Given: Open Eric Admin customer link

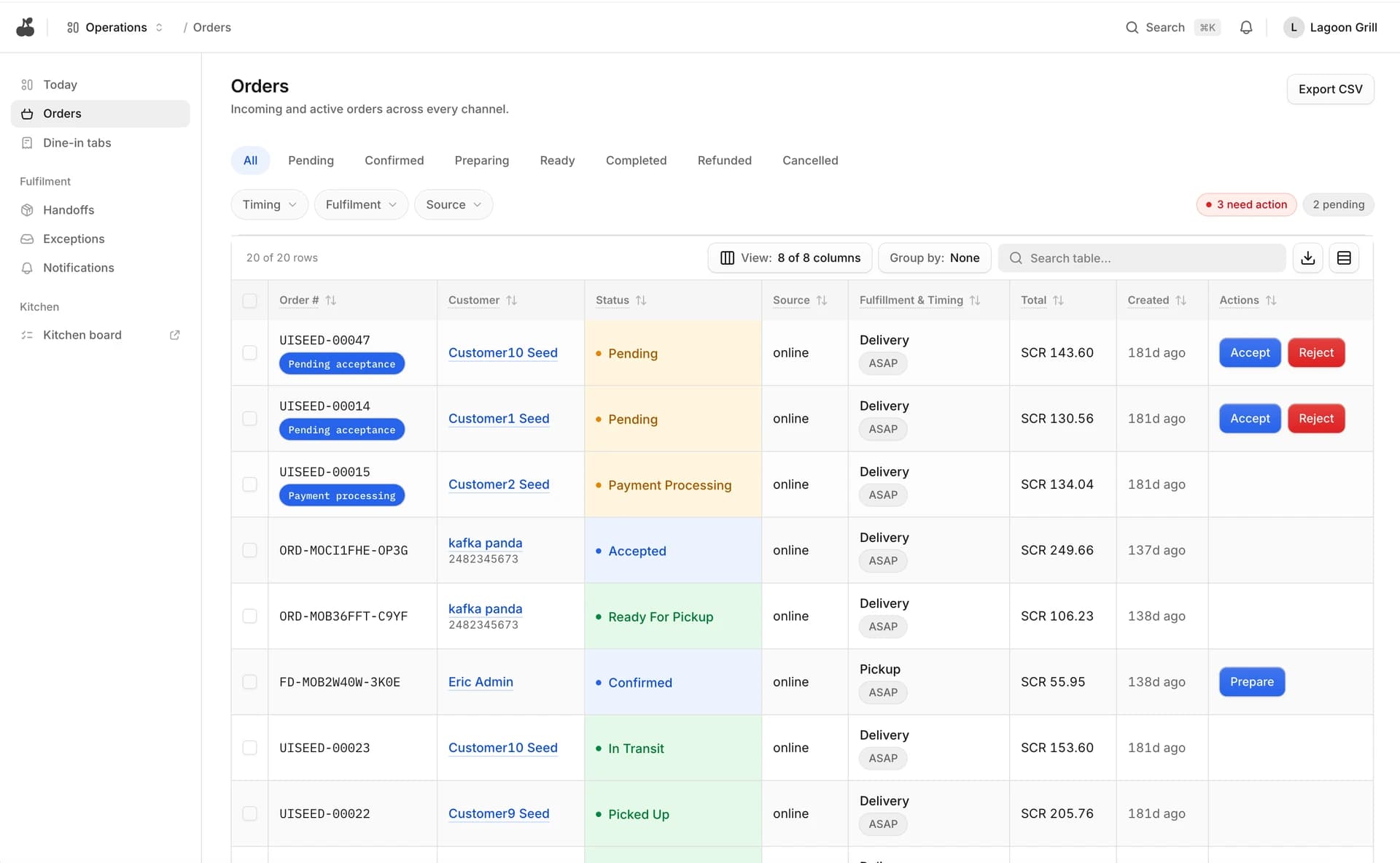Looking at the screenshot, I should (481, 681).
